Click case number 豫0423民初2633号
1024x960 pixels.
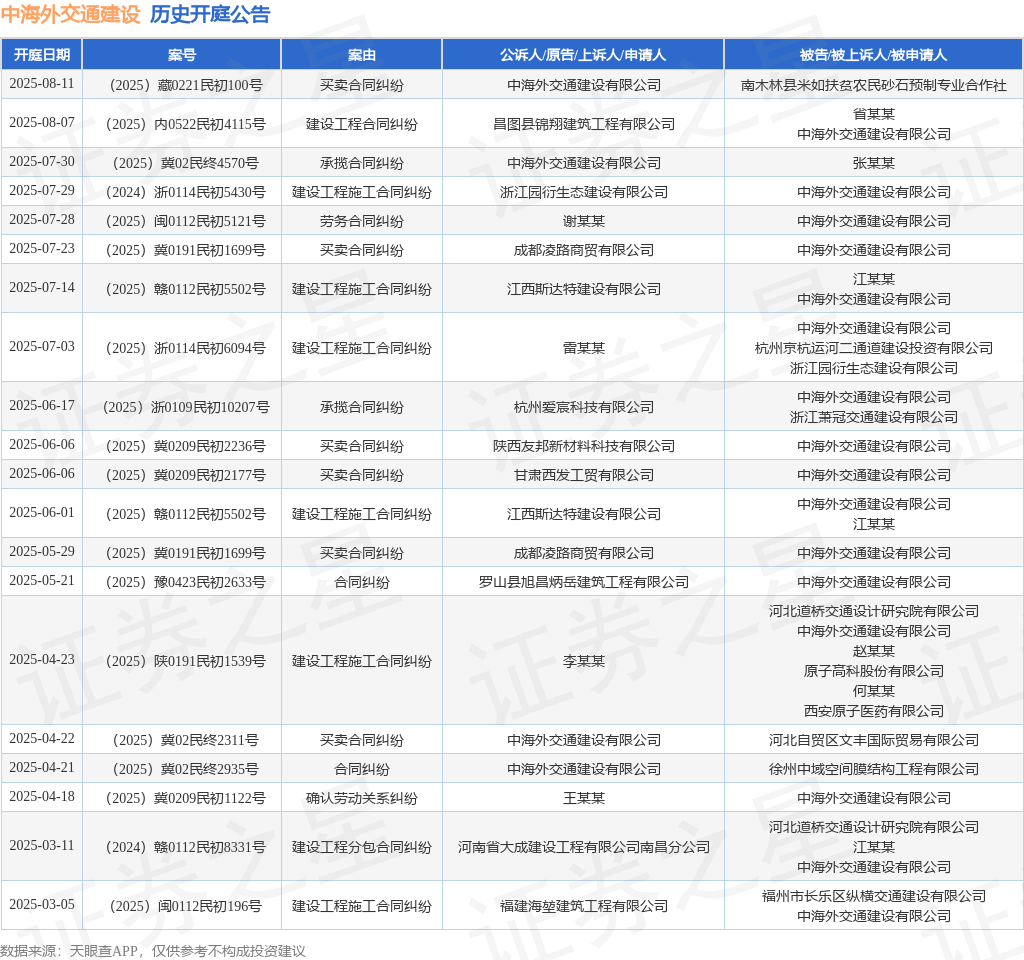[x=186, y=582]
